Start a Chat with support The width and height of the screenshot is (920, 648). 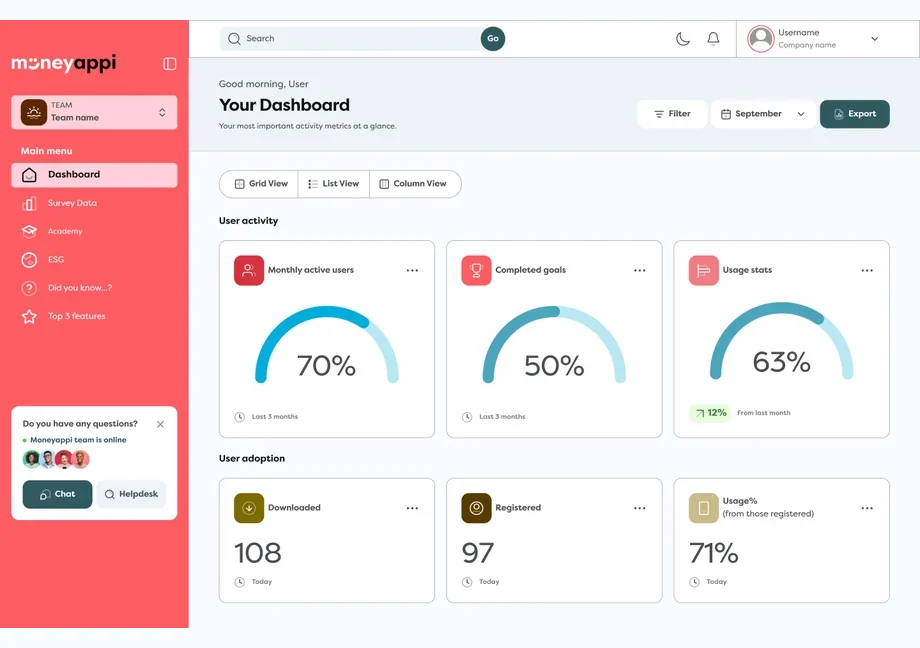tap(58, 494)
